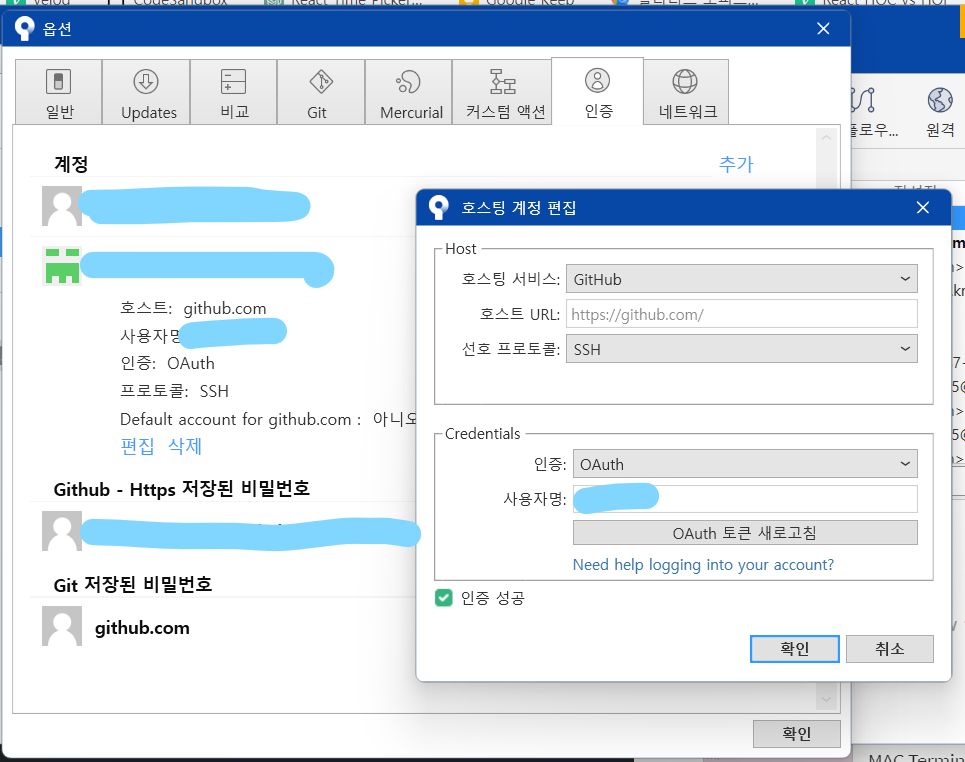Click the 인증: OAuth account detail text
The height and width of the screenshot is (762, 965).
[167, 363]
